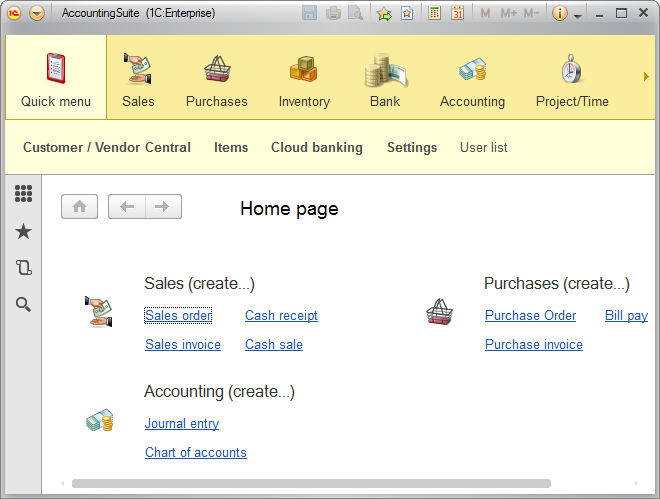Click the 1C logo icon in title bar
This screenshot has width=660, height=499.
pyautogui.click(x=13, y=13)
